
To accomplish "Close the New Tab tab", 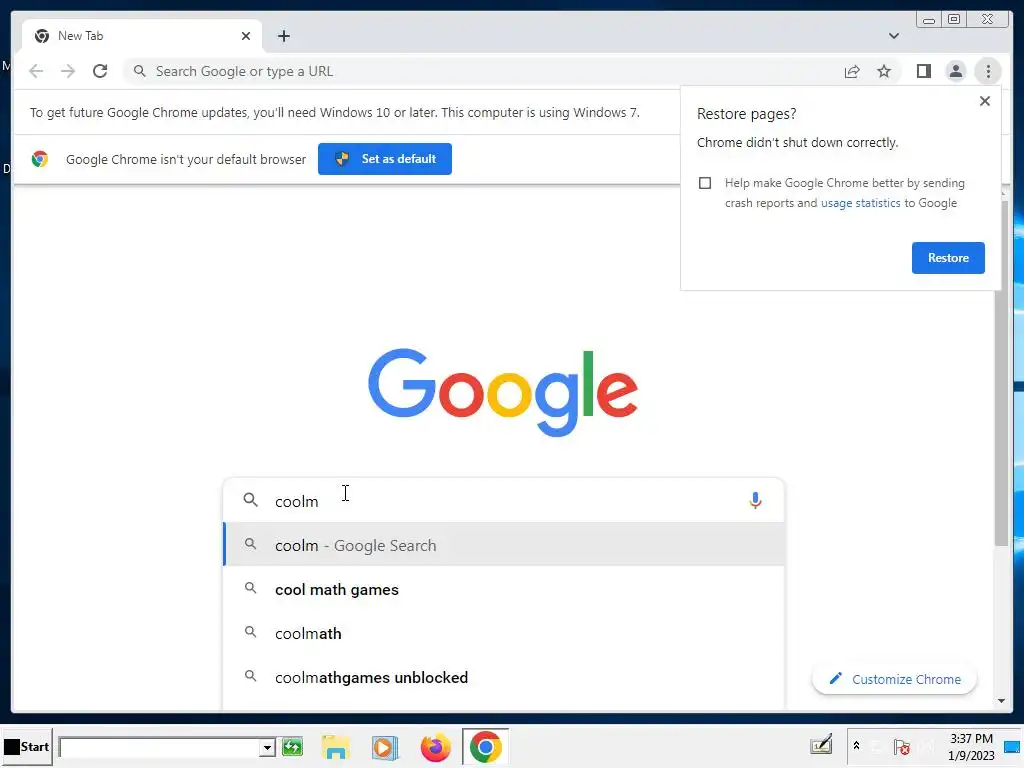I will (246, 36).
